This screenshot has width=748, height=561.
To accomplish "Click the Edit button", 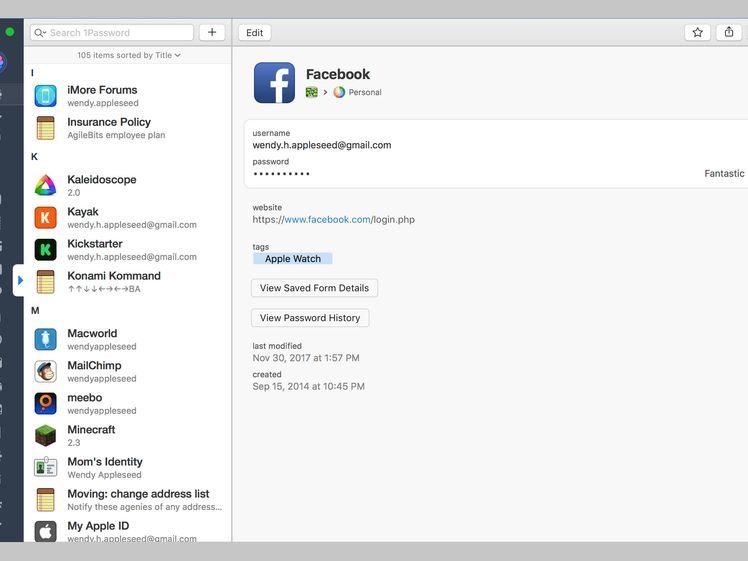I will 255,32.
